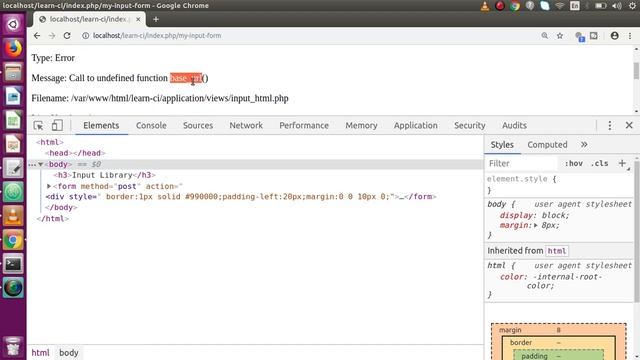Open DevTools customize three-dot menu
The image size is (640, 360).
610,125
